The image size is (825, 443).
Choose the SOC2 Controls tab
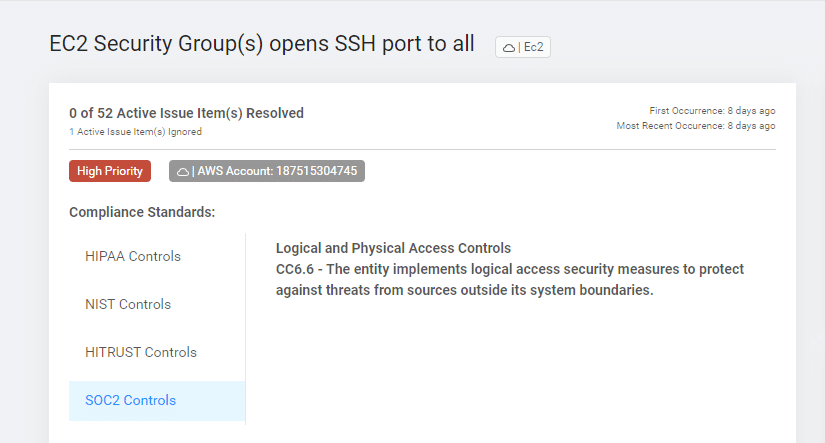pyautogui.click(x=131, y=400)
